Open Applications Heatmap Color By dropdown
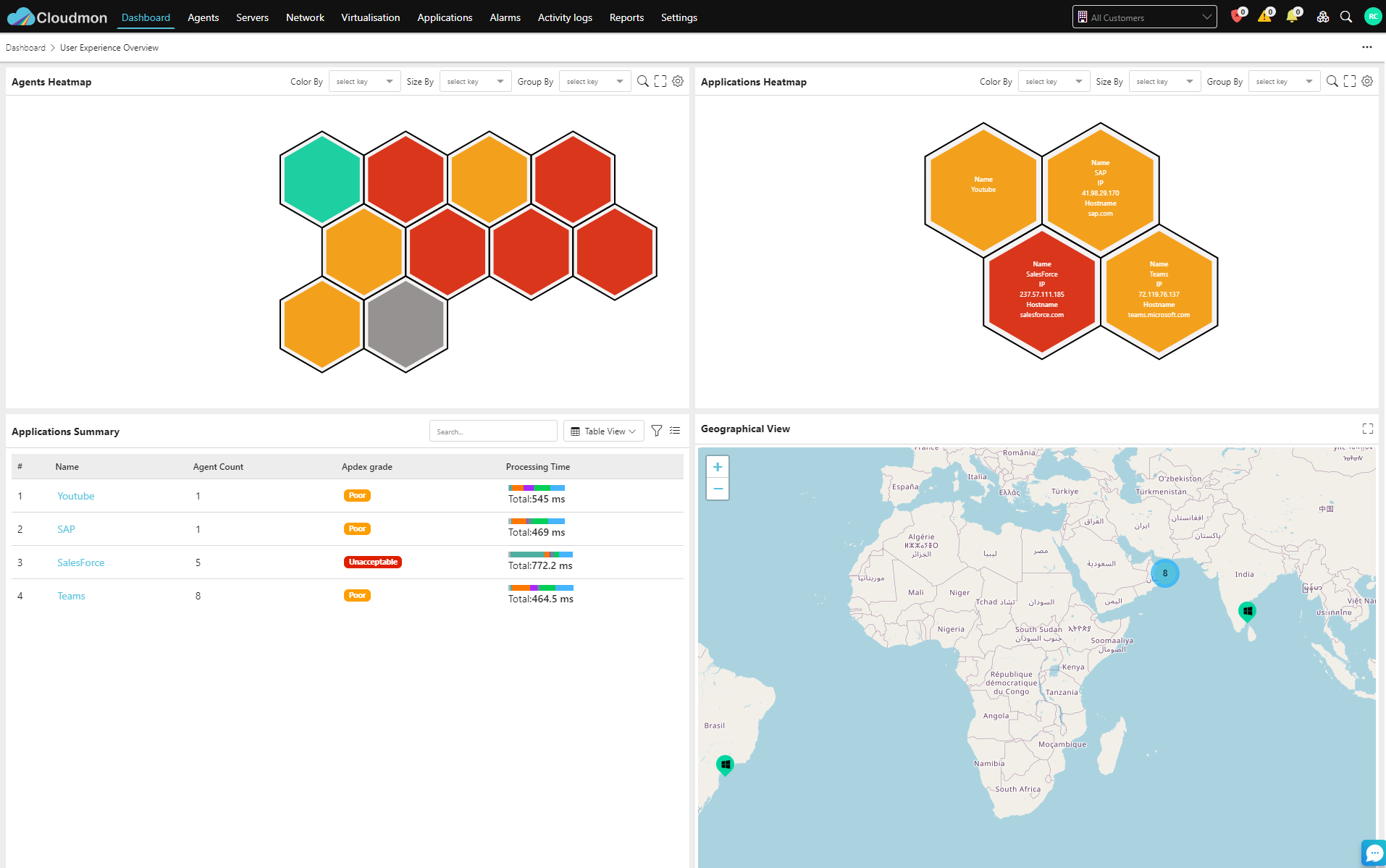The height and width of the screenshot is (868, 1386). 1054,82
